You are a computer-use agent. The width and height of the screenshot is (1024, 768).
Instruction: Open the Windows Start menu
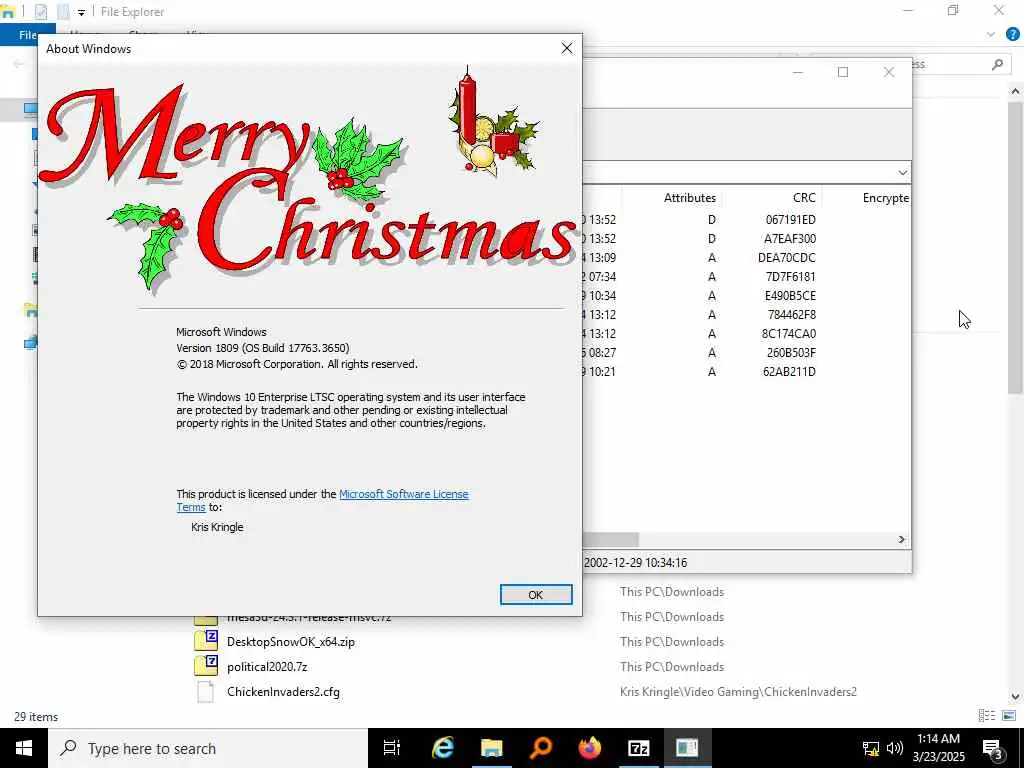pyautogui.click(x=24, y=748)
